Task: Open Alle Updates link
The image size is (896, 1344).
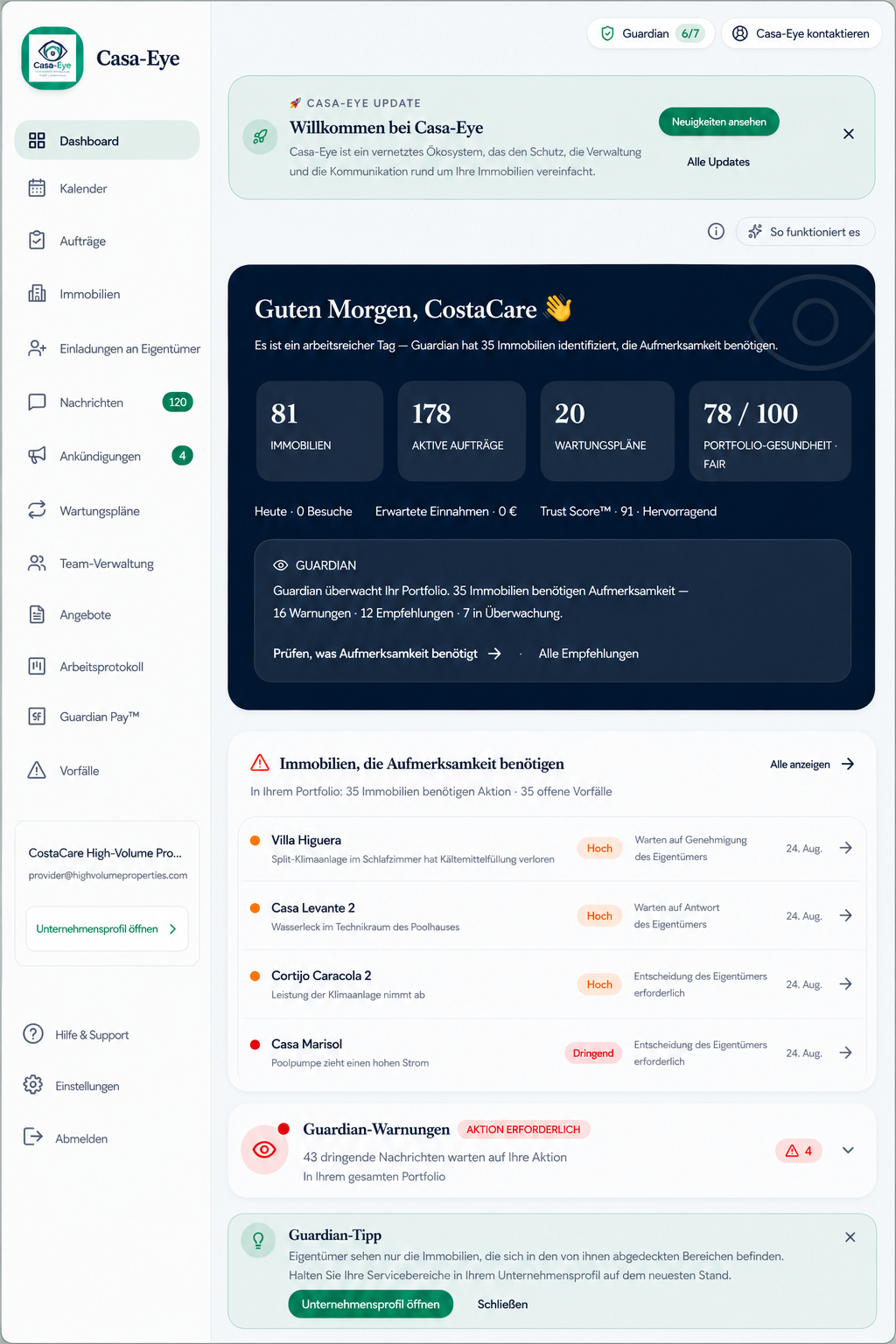Action: pyautogui.click(x=718, y=162)
